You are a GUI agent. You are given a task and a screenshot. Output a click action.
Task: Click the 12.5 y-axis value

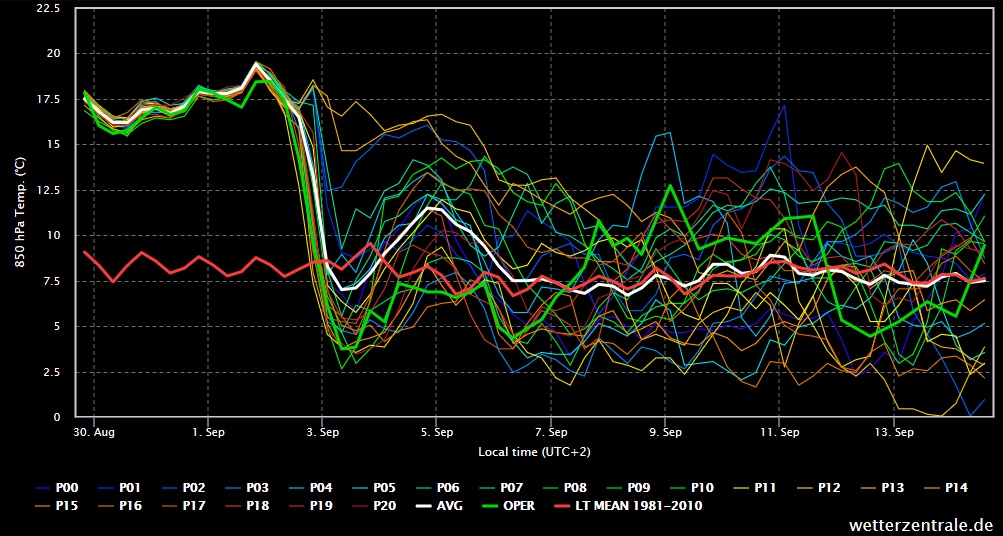50,190
